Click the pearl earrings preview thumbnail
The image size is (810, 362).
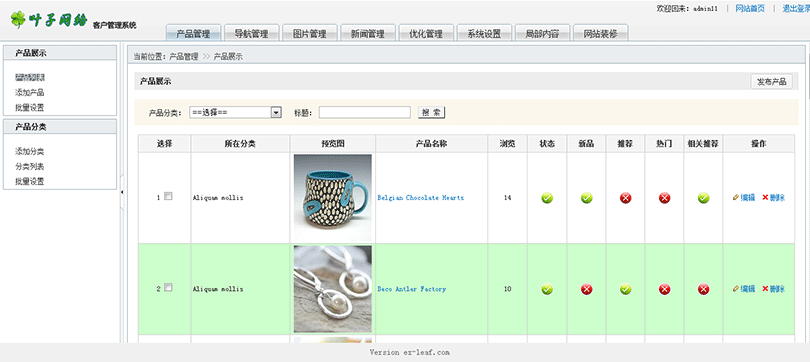pyautogui.click(x=333, y=289)
